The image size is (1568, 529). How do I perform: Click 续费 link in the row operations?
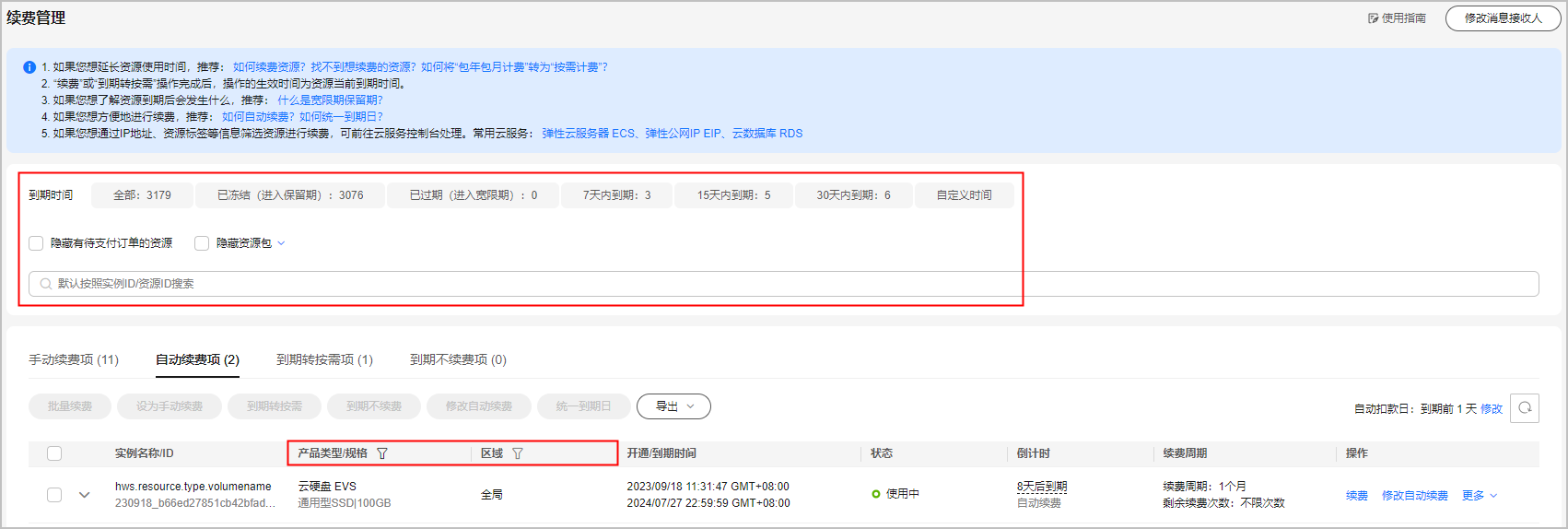[1357, 496]
